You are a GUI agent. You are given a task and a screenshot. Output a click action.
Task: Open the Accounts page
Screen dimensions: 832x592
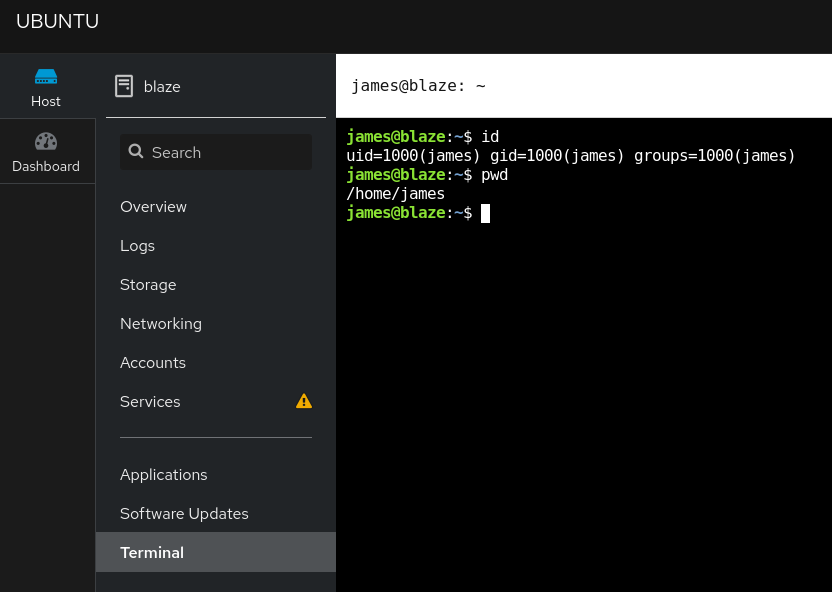153,363
